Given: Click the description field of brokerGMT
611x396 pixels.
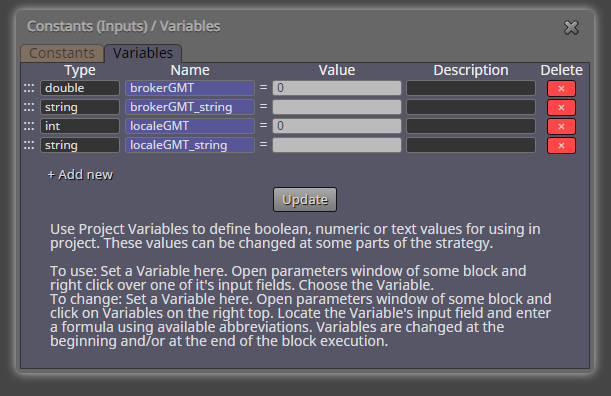Looking at the screenshot, I should [471, 88].
